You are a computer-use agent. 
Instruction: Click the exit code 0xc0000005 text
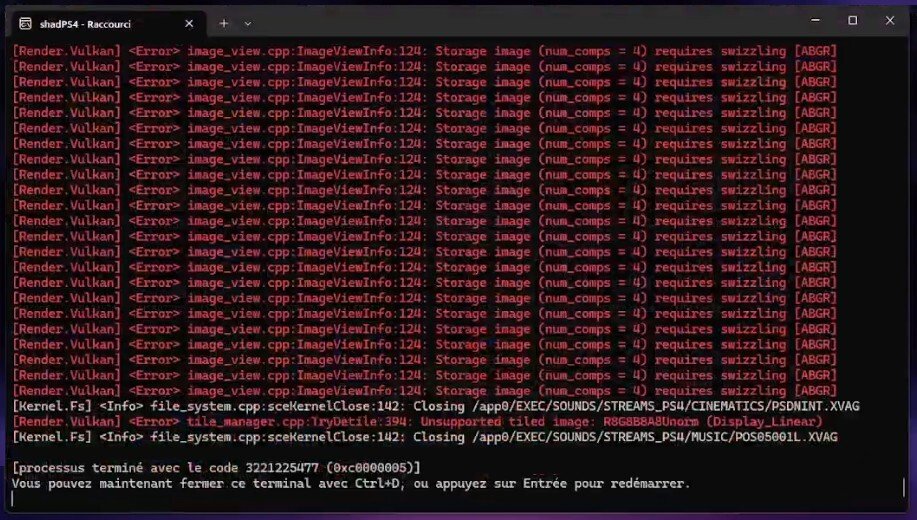[373, 468]
